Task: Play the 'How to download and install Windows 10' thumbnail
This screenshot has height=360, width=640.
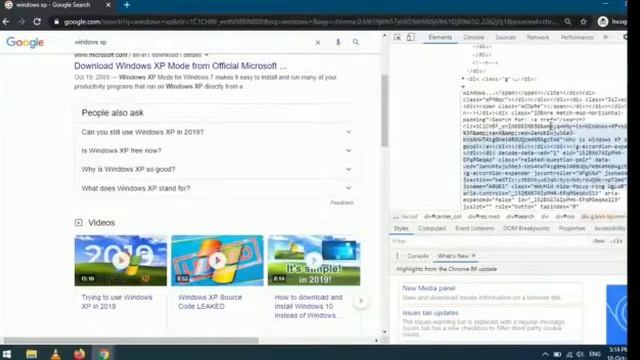Action: point(314,260)
